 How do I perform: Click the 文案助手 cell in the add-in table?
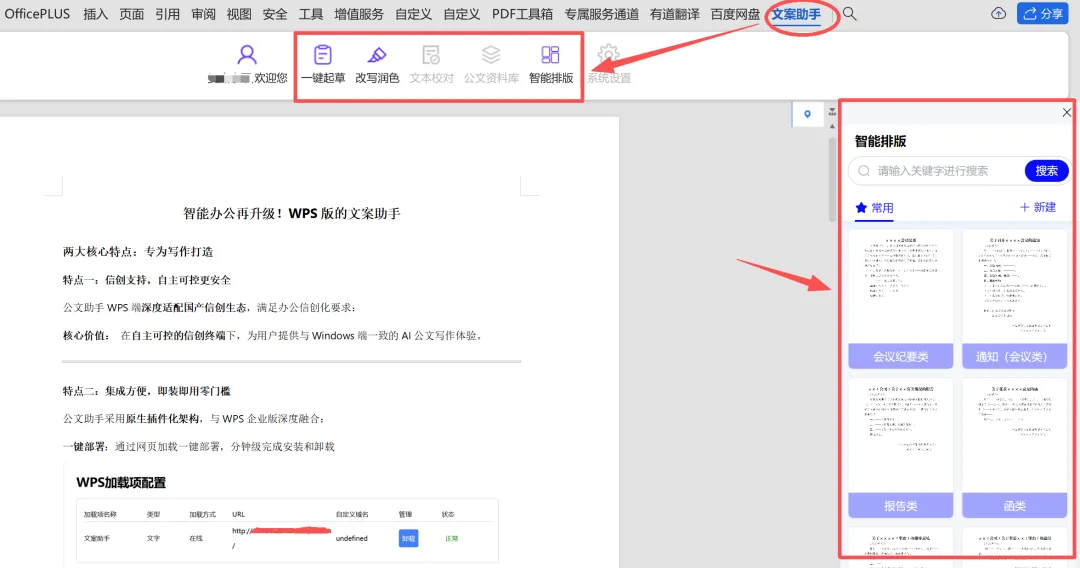[x=96, y=538]
